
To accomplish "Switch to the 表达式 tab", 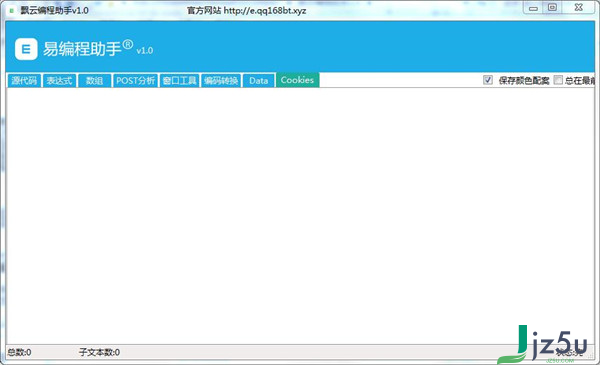I will 59,80.
